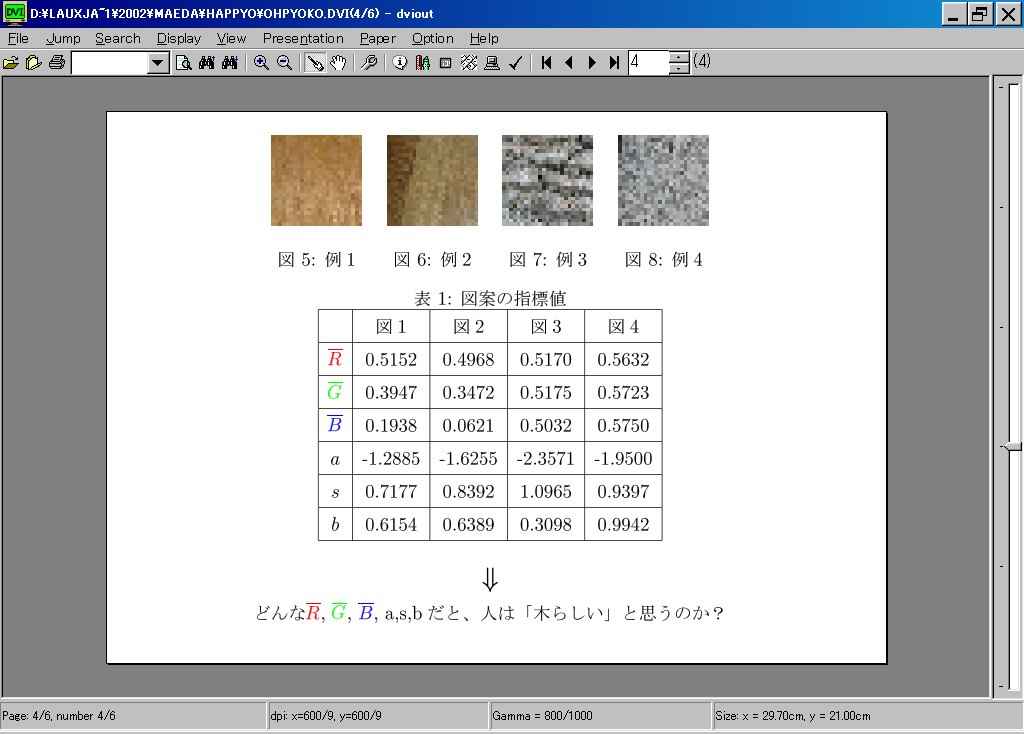Click the first binoculars search icon
This screenshot has height=734, width=1024.
coord(206,63)
